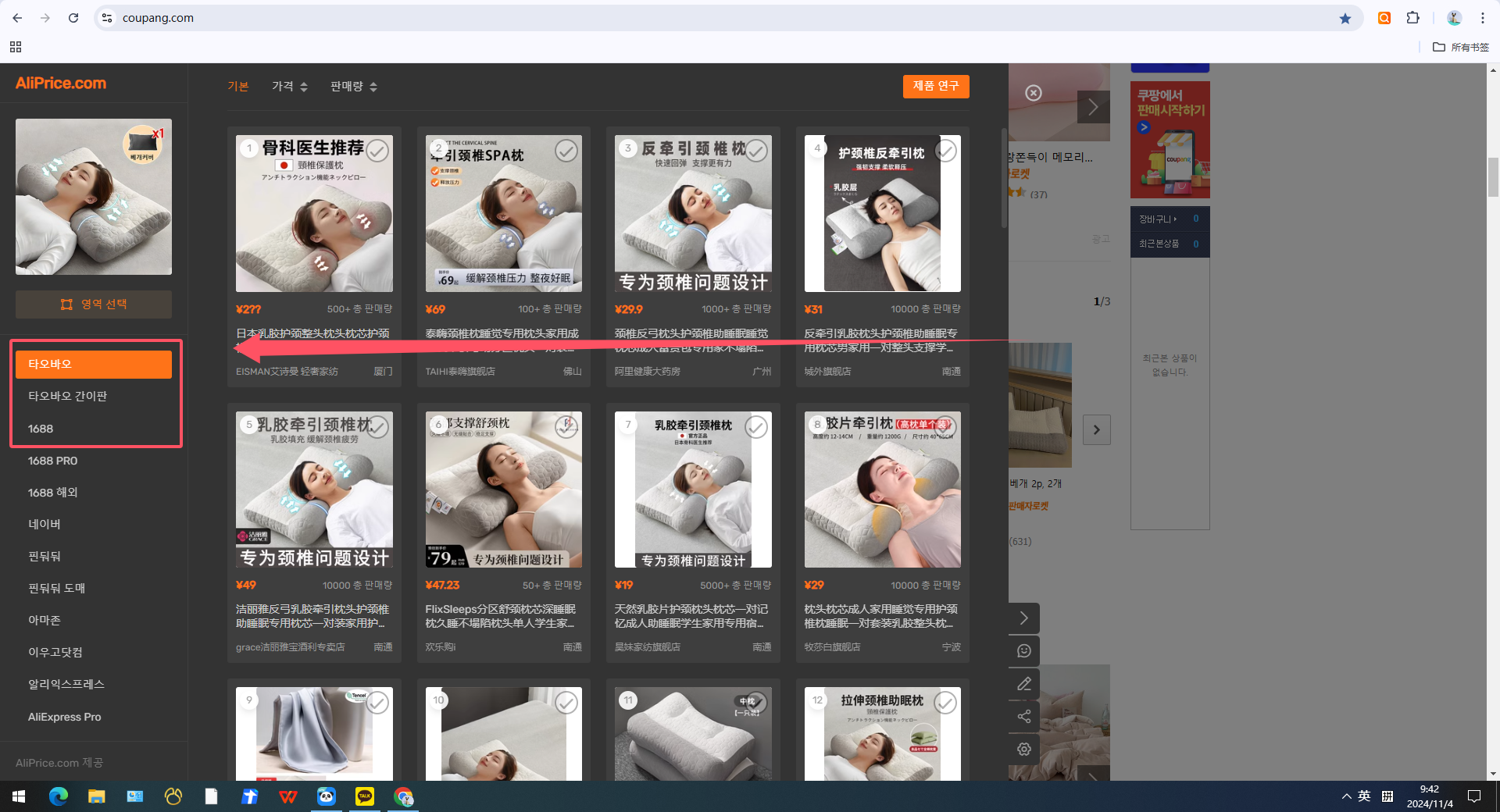Select product 12 check circle
The image size is (1500, 812).
(945, 702)
